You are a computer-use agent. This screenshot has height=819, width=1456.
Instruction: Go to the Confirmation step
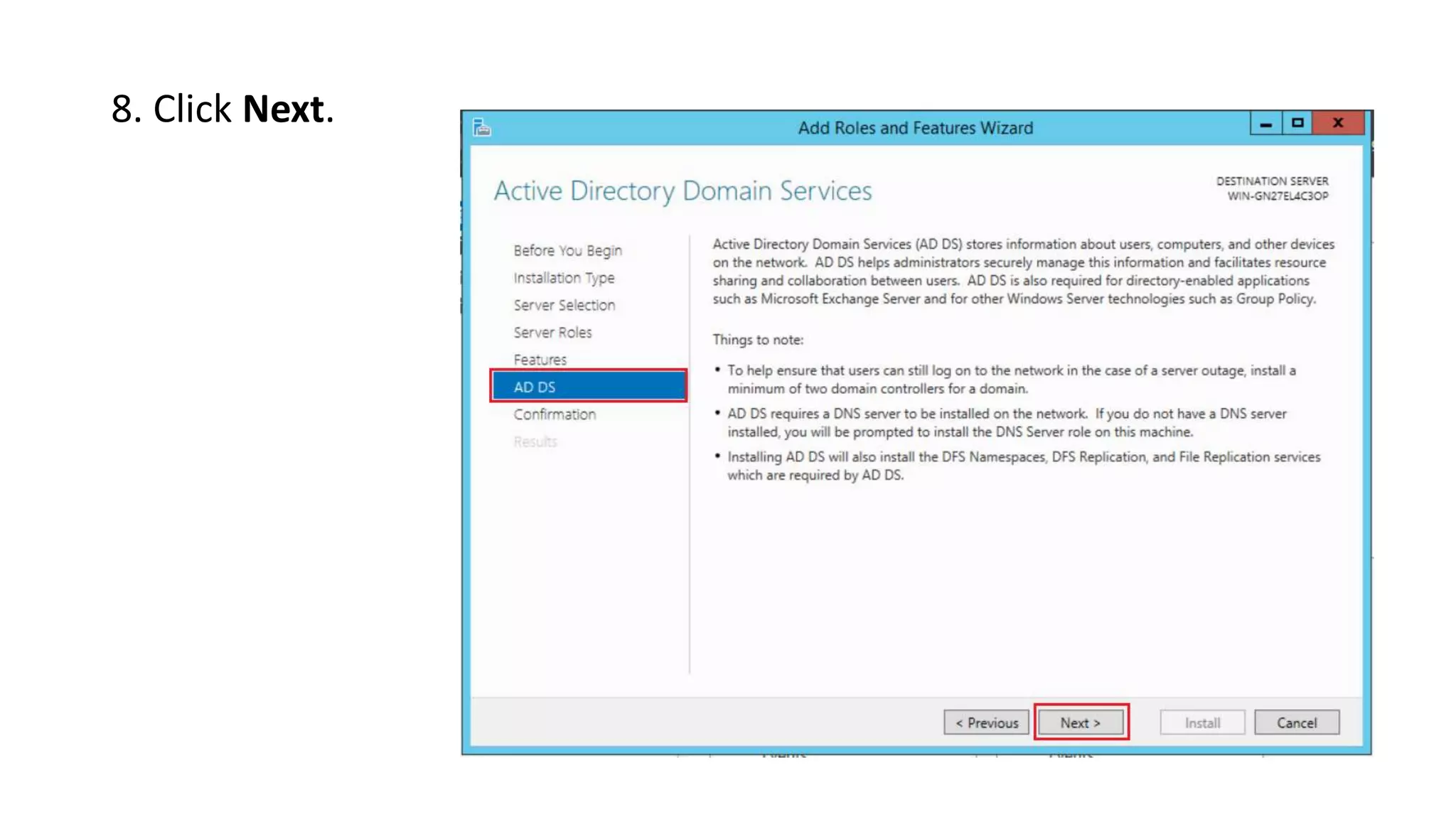pos(555,414)
